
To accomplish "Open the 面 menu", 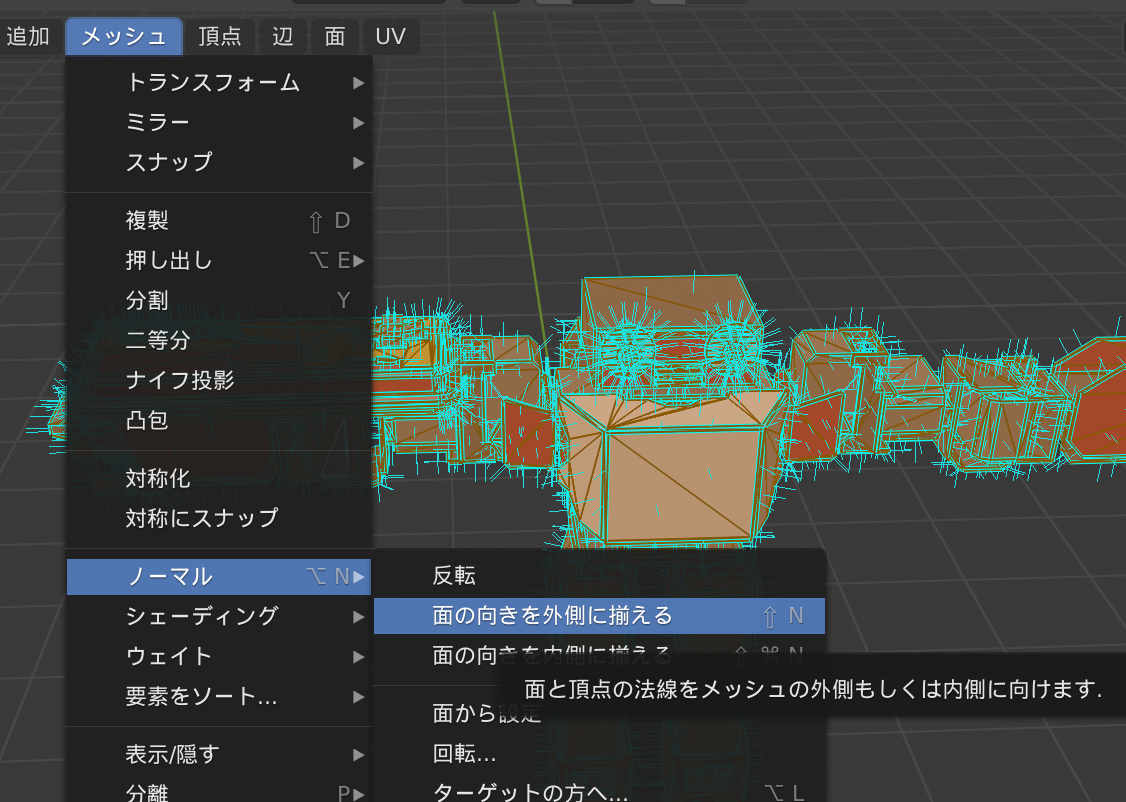I will coord(335,37).
